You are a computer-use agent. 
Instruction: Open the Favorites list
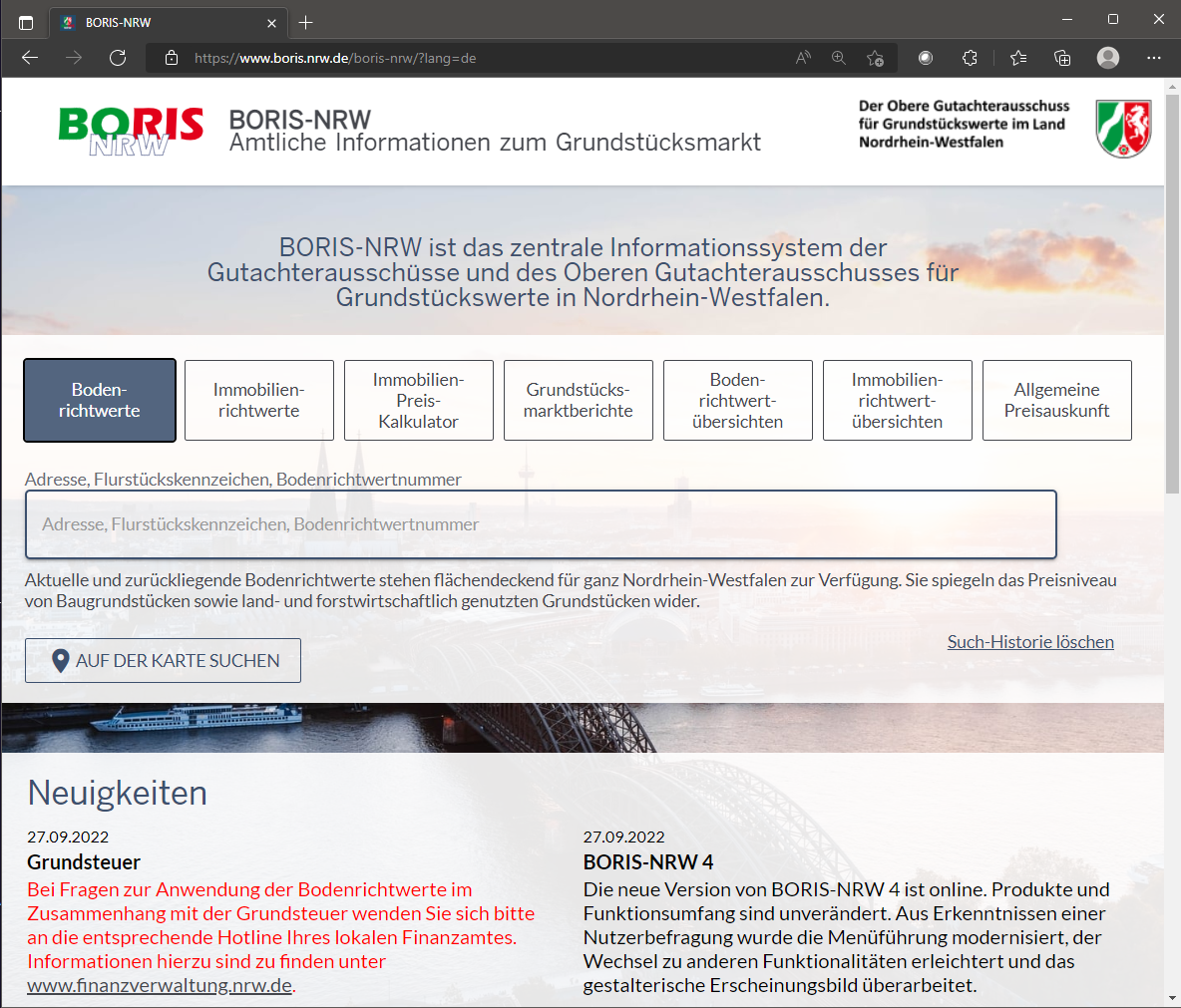[1018, 58]
